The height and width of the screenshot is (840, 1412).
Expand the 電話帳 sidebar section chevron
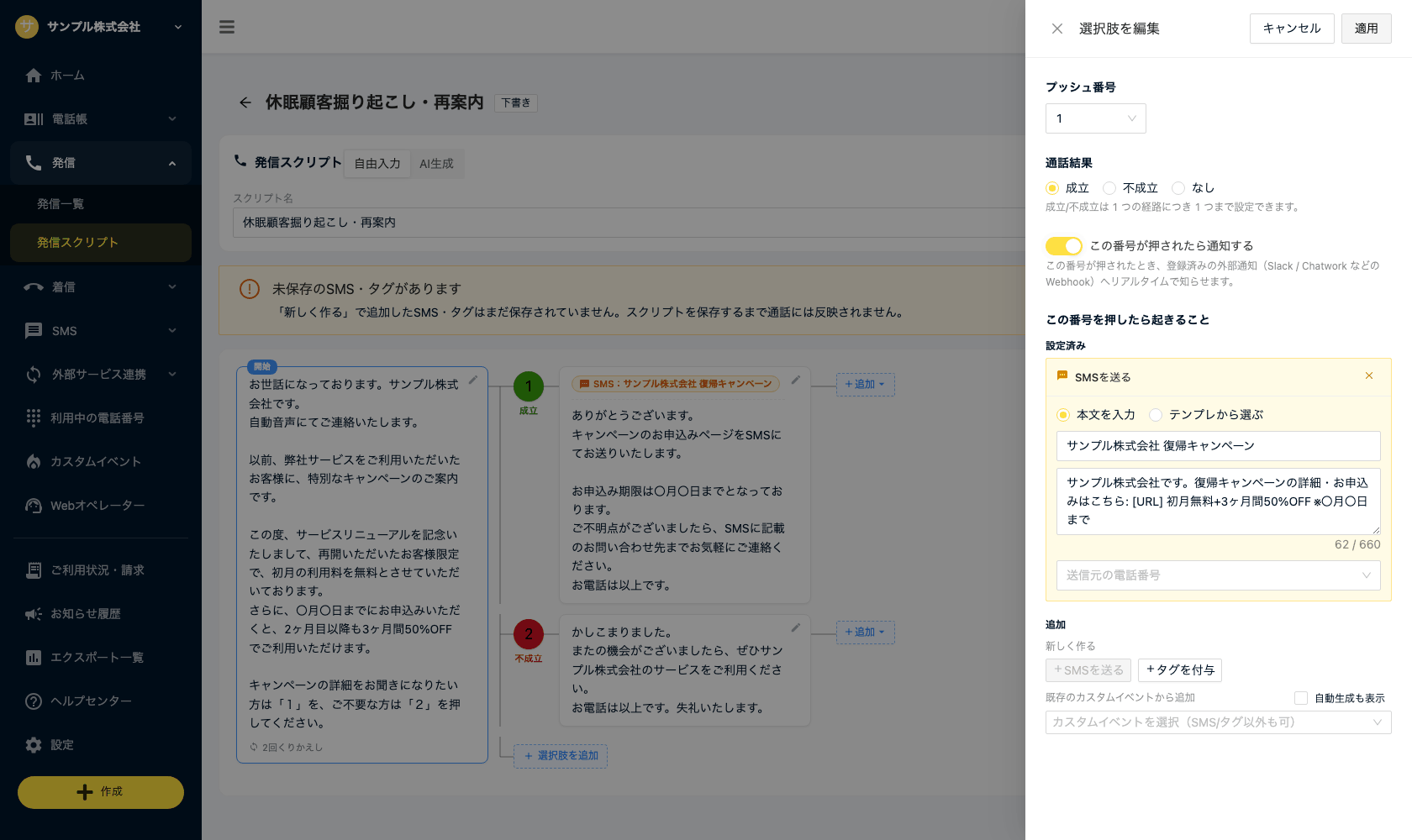point(172,119)
